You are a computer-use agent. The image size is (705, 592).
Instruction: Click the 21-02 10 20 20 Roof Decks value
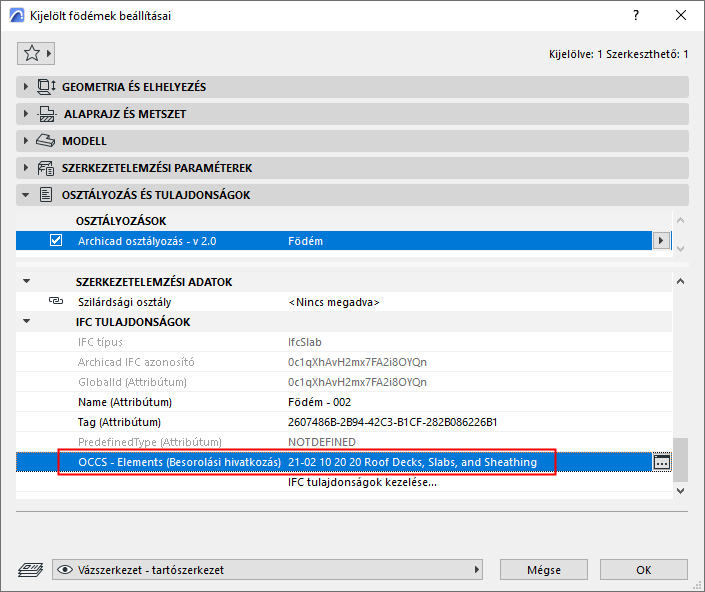[412, 462]
